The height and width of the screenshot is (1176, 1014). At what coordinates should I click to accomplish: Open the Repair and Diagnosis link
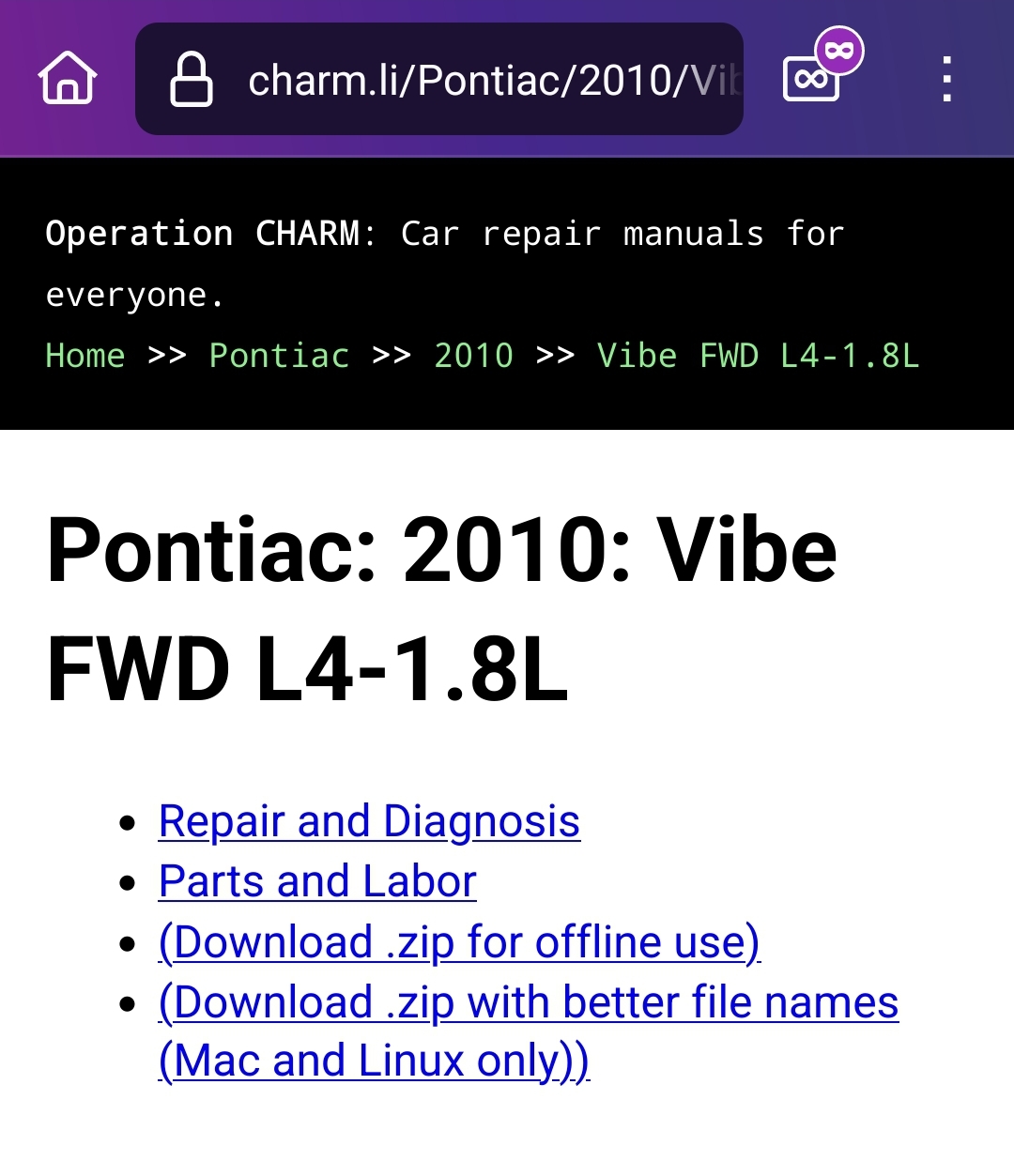369,822
